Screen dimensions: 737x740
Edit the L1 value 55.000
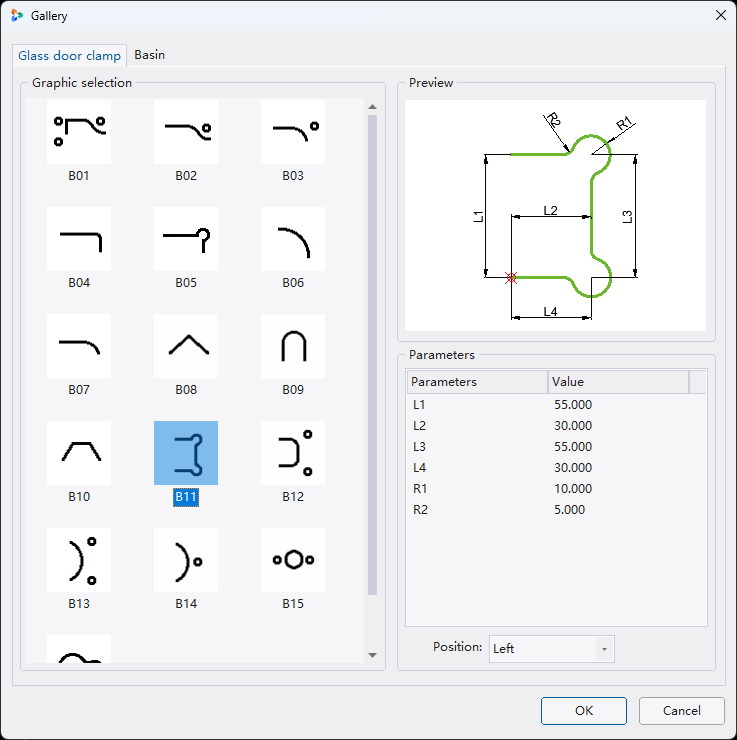573,405
